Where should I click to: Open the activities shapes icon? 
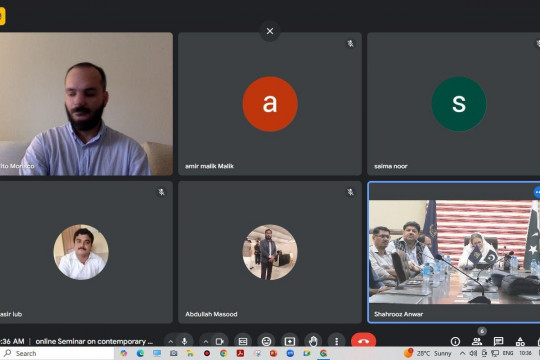[x=520, y=341]
